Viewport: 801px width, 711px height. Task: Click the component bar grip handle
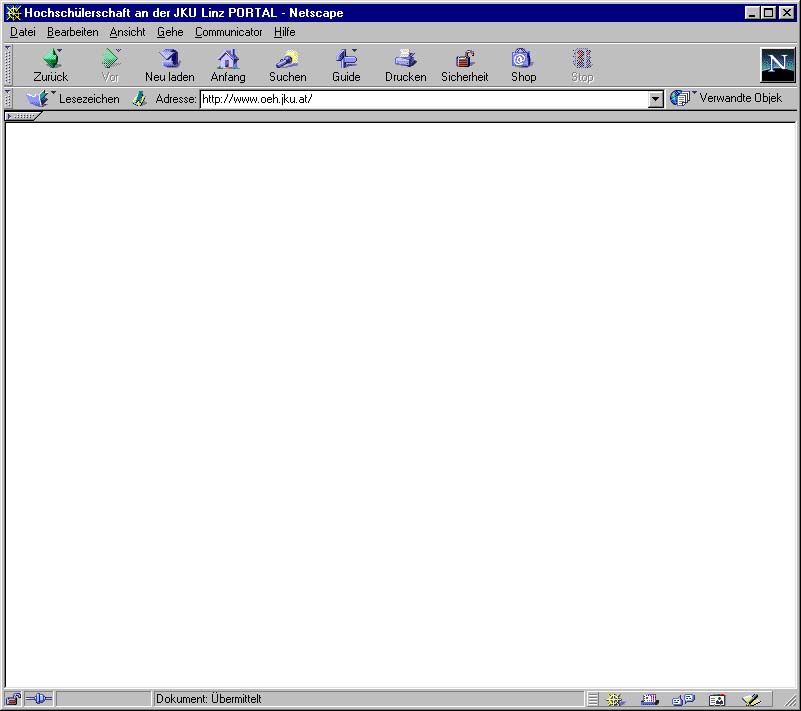[x=593, y=699]
